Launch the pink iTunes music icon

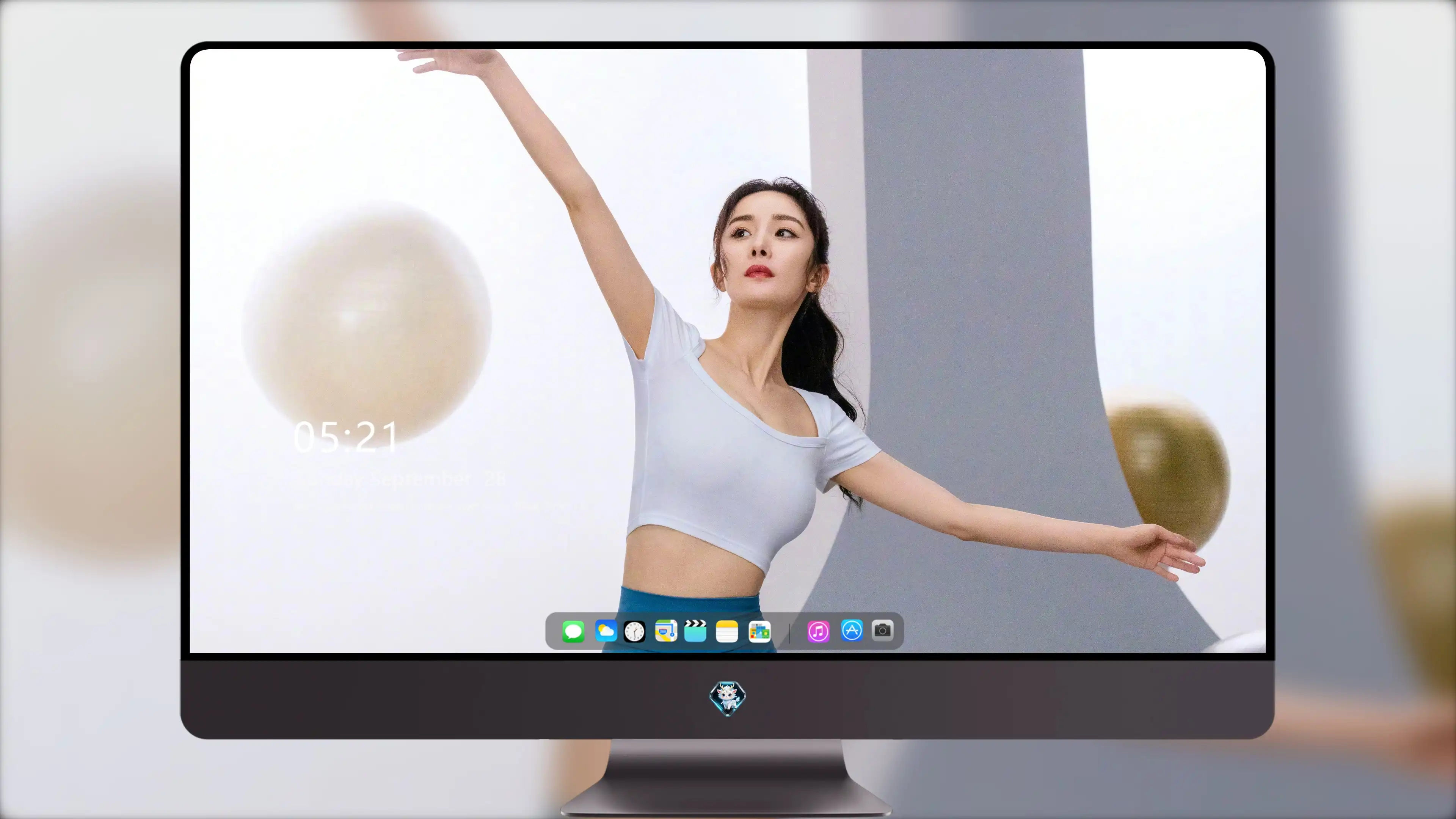pyautogui.click(x=819, y=631)
